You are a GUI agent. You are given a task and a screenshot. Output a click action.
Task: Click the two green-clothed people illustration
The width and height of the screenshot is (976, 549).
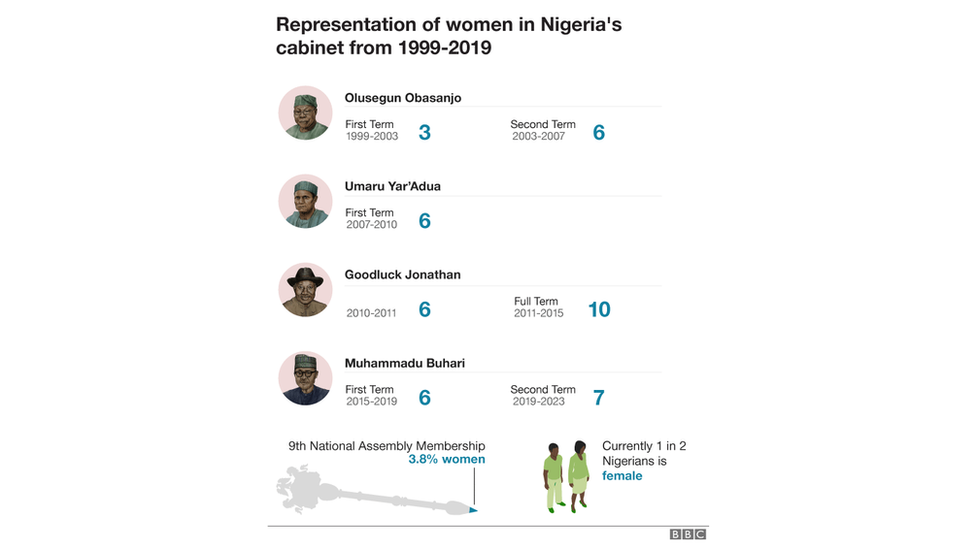(x=566, y=477)
